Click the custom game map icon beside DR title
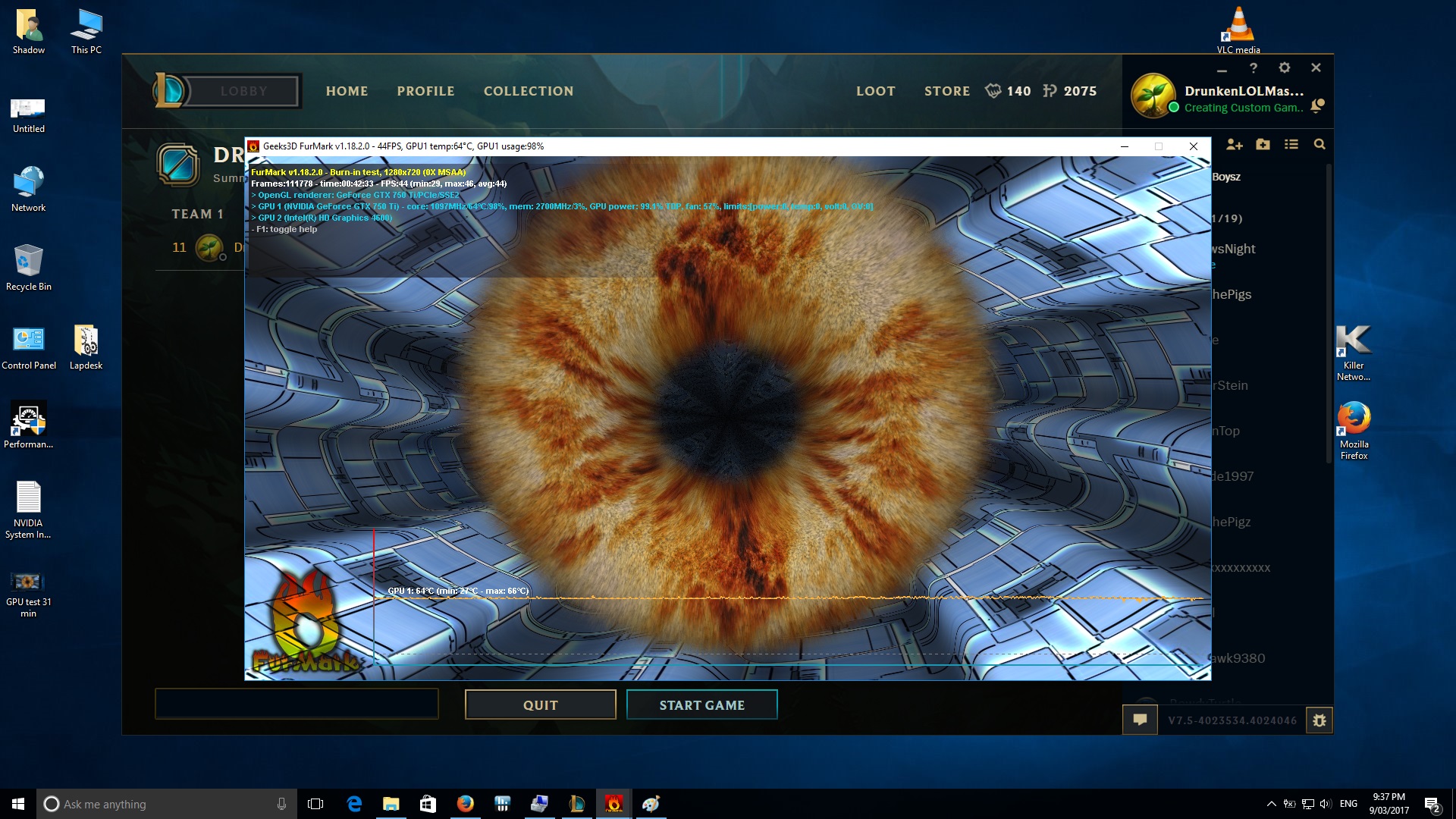1456x819 pixels. 178,164
